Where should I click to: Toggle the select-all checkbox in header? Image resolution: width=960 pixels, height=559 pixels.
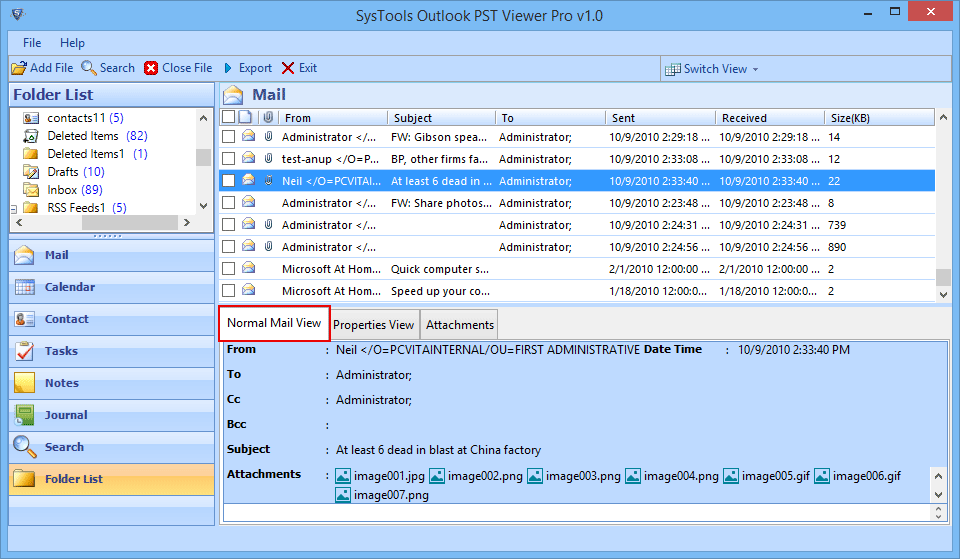click(228, 117)
